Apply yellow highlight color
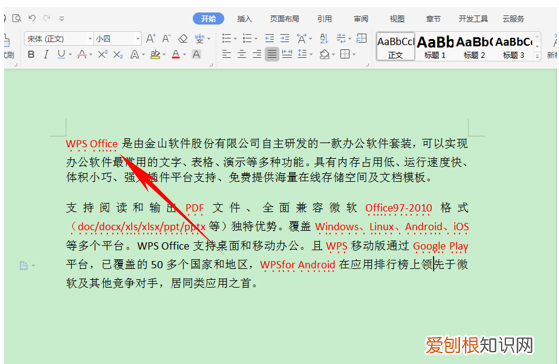 tap(155, 55)
